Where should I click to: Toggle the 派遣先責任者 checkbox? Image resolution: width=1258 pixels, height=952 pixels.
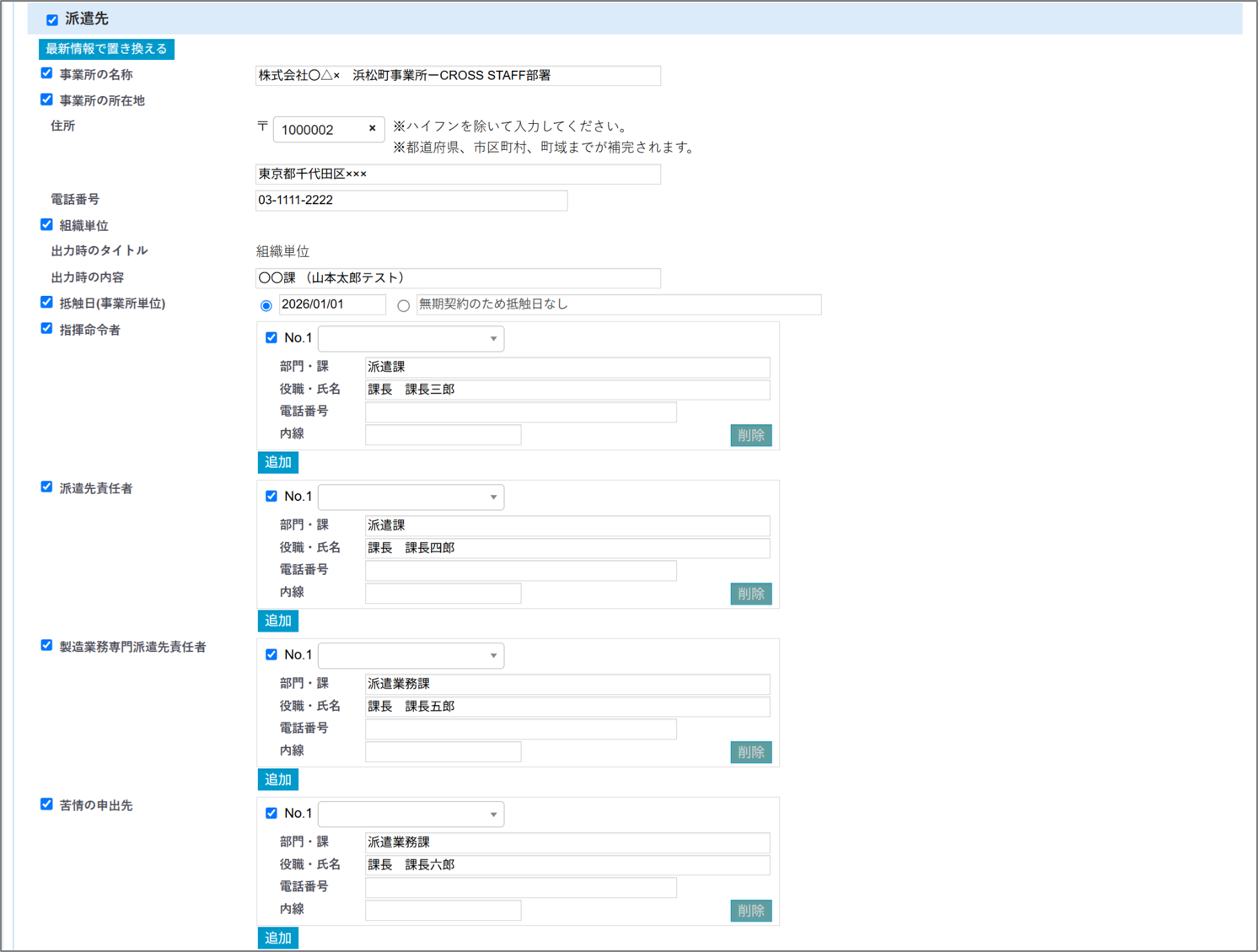(46, 487)
